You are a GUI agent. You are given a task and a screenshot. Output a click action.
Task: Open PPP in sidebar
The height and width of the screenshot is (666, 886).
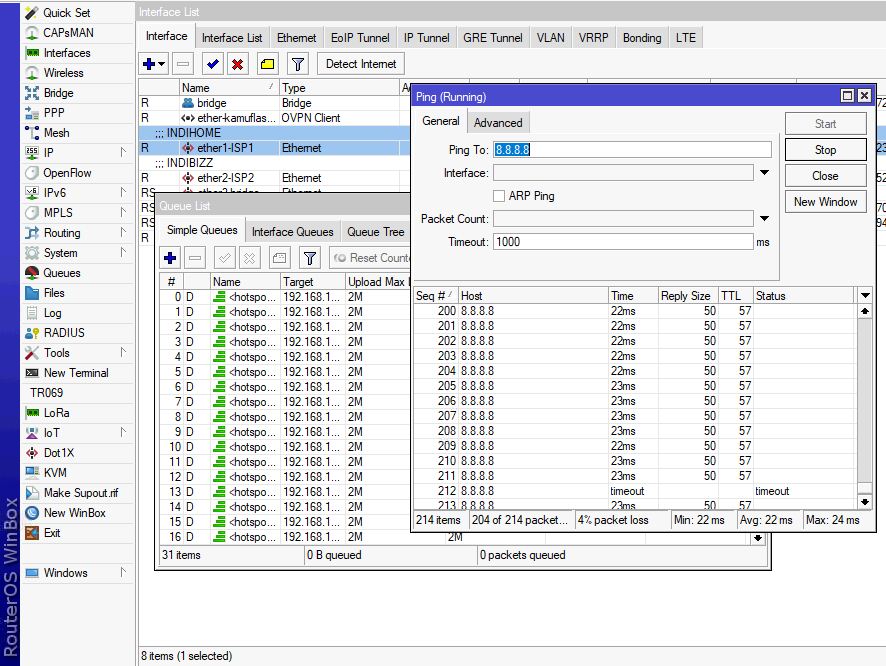54,112
